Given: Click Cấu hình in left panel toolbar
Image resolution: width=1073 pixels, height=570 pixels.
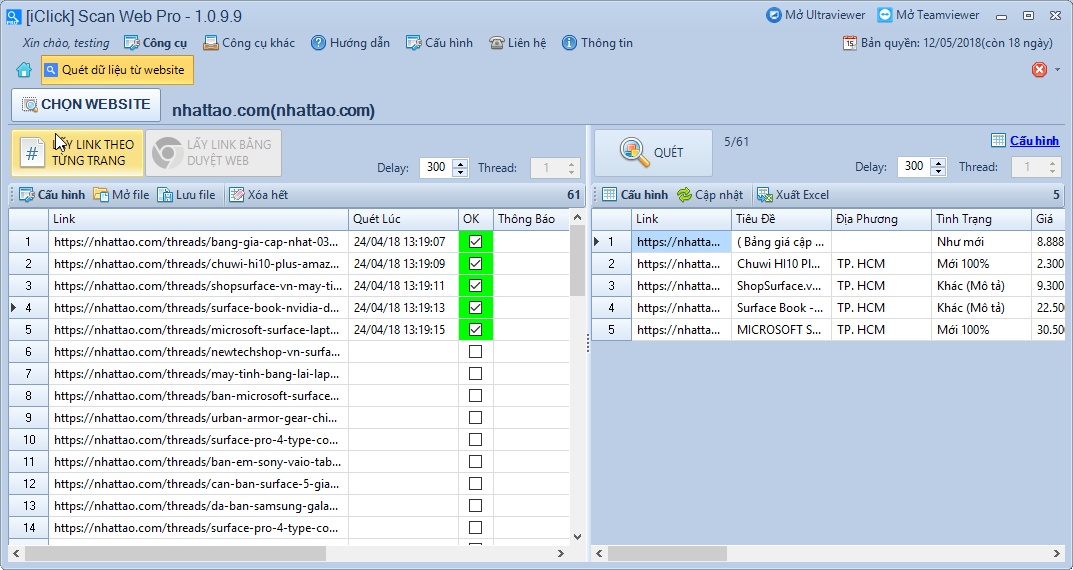Looking at the screenshot, I should 52,195.
